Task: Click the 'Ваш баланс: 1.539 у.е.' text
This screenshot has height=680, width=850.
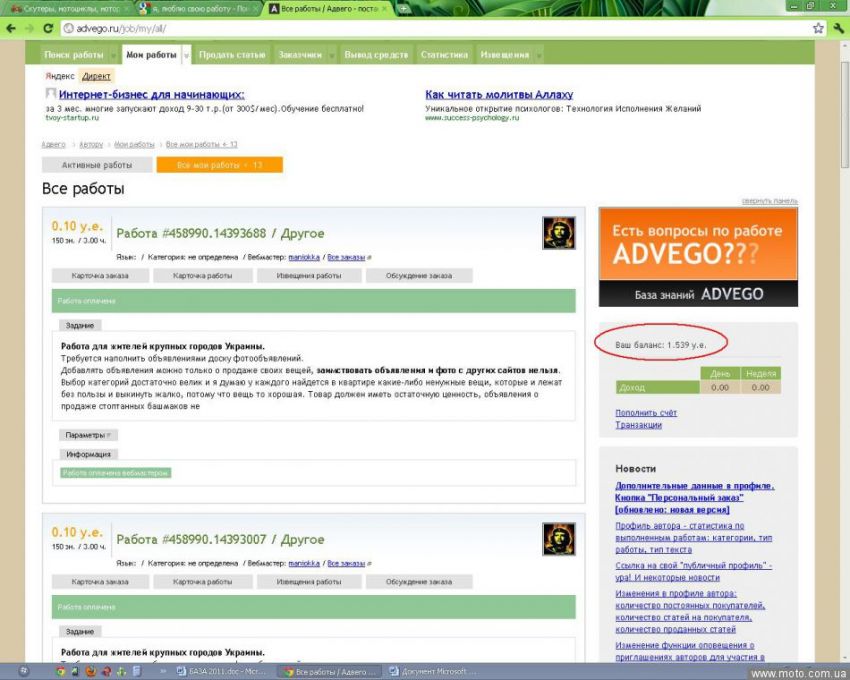Action: coord(661,345)
